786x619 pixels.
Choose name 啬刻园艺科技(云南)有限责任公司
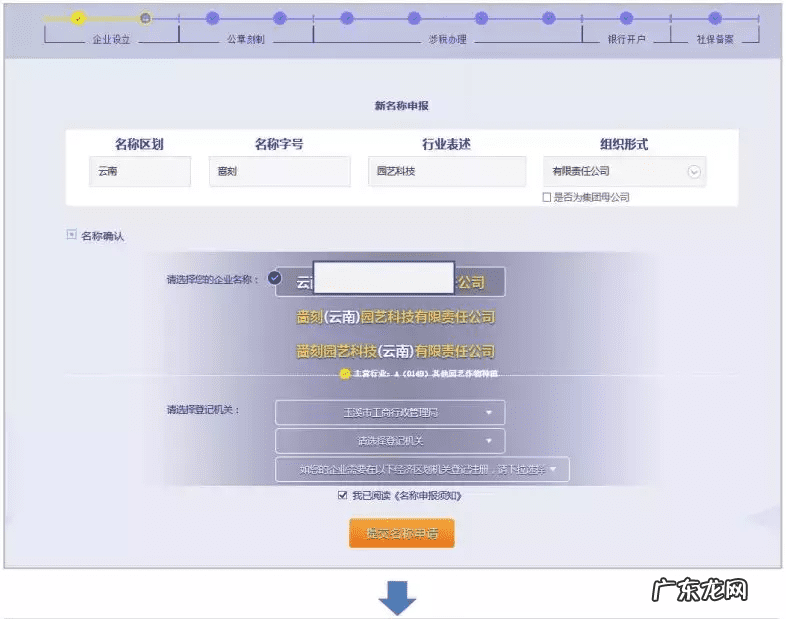pyautogui.click(x=396, y=351)
